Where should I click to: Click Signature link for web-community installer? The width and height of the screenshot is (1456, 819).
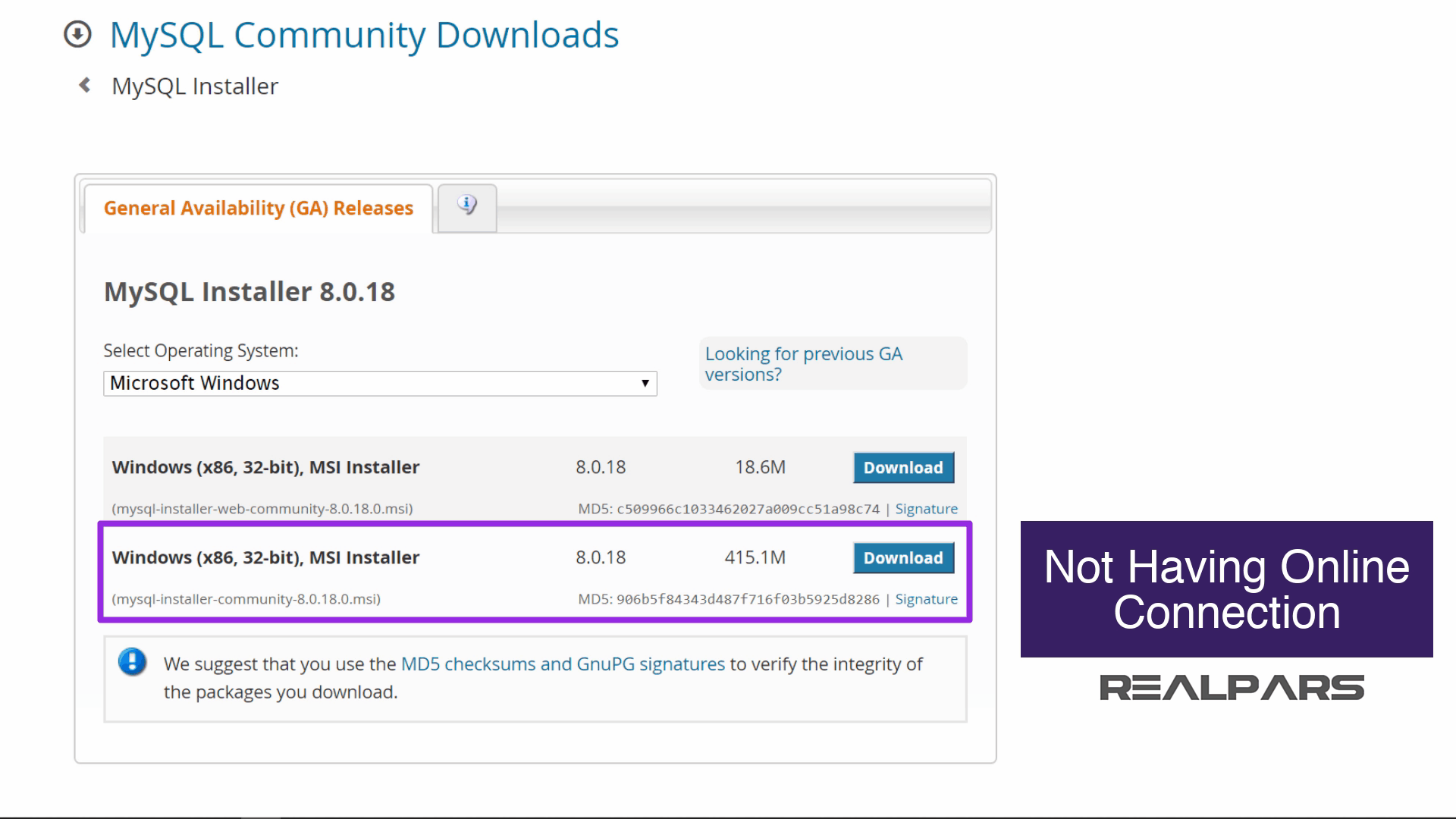coord(926,509)
